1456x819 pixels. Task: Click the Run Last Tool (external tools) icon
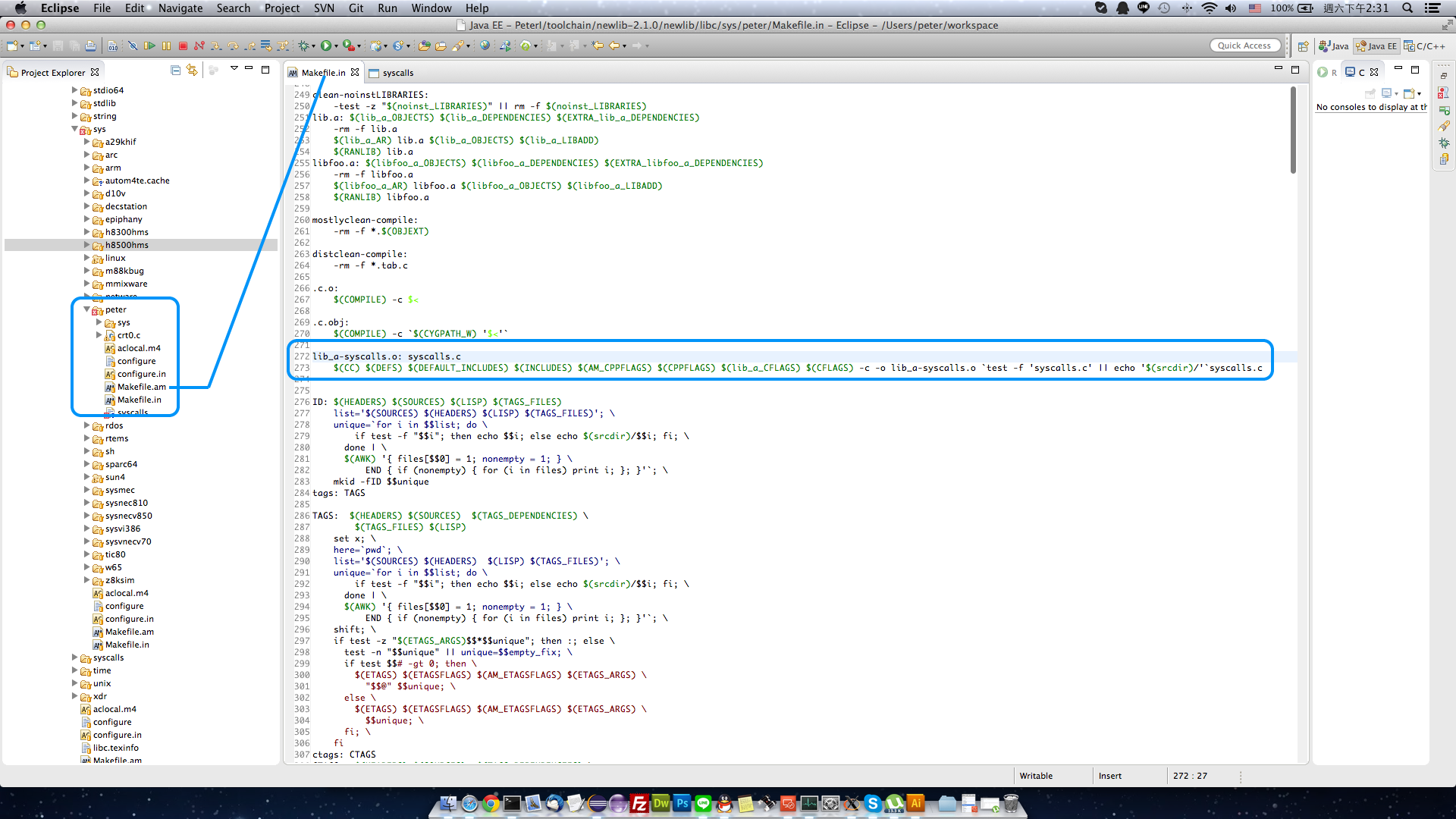pos(348,46)
